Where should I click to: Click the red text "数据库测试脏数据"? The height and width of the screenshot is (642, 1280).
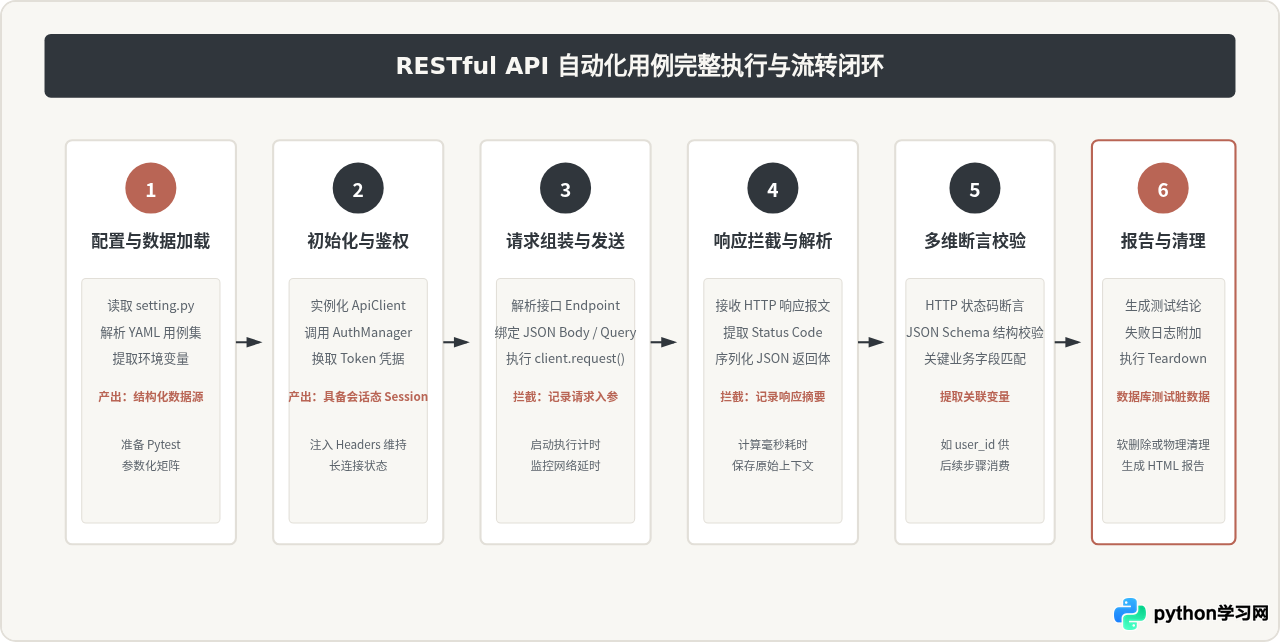[1163, 397]
